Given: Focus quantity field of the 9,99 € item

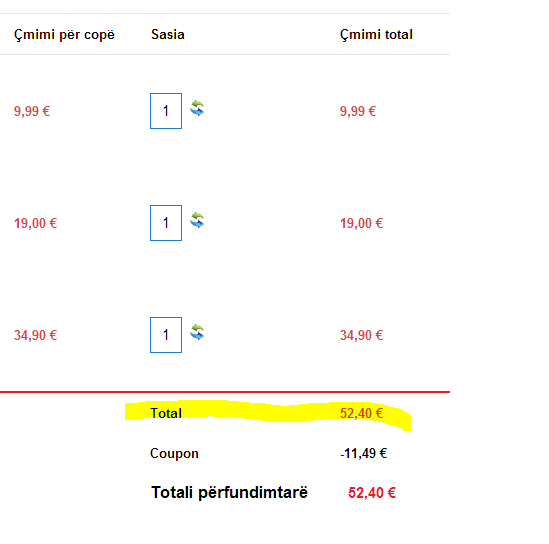Looking at the screenshot, I should pos(166,111).
